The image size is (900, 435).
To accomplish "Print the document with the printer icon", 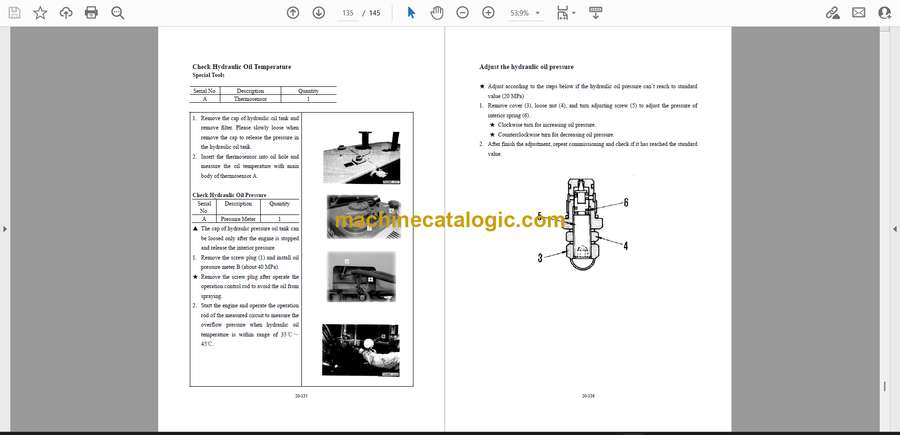I will tap(91, 13).
